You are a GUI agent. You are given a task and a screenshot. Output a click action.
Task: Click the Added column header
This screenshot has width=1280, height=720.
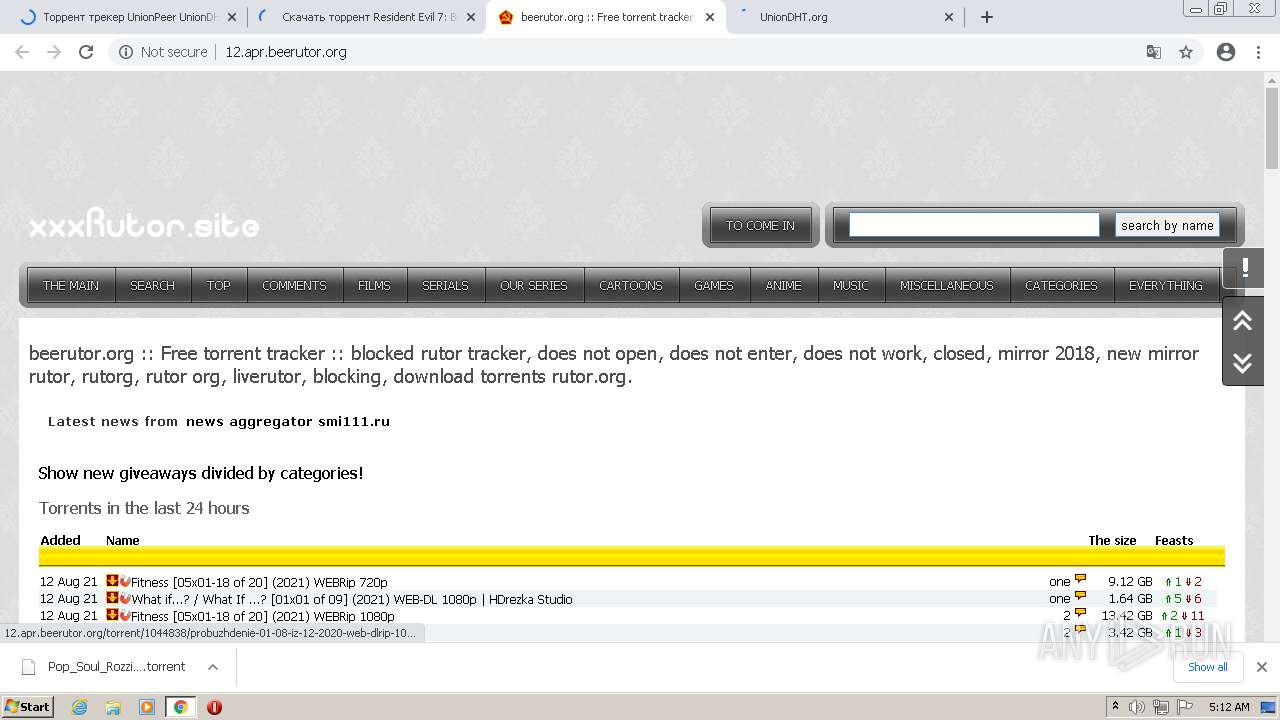click(60, 540)
